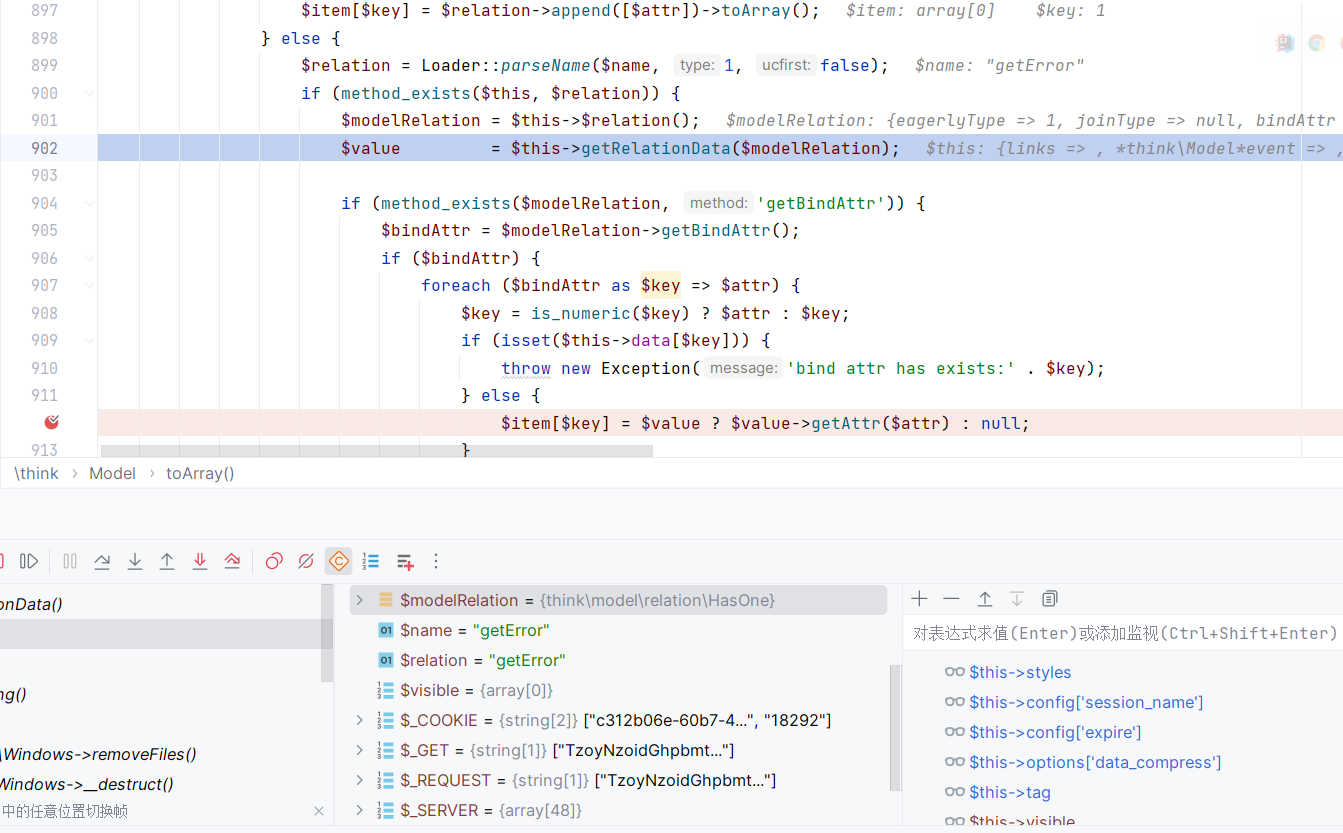This screenshot has height=833, width=1343.
Task: Collapse the code fold arrow at line 906
Action: pyautogui.click(x=90, y=258)
